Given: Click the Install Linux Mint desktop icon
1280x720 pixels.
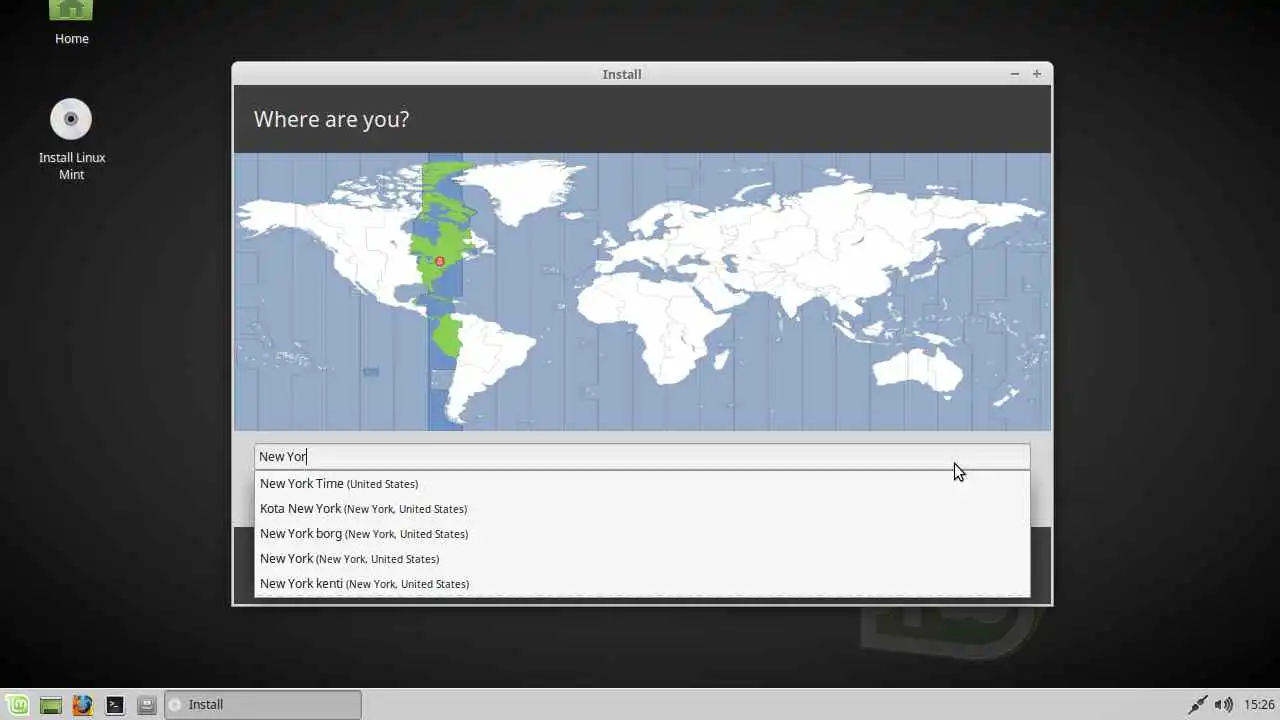Looking at the screenshot, I should click(x=72, y=140).
